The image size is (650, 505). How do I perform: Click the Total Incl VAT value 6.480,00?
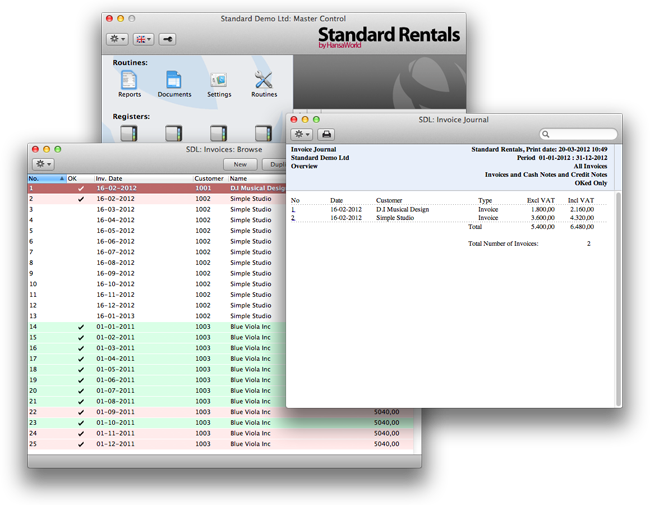pos(582,227)
